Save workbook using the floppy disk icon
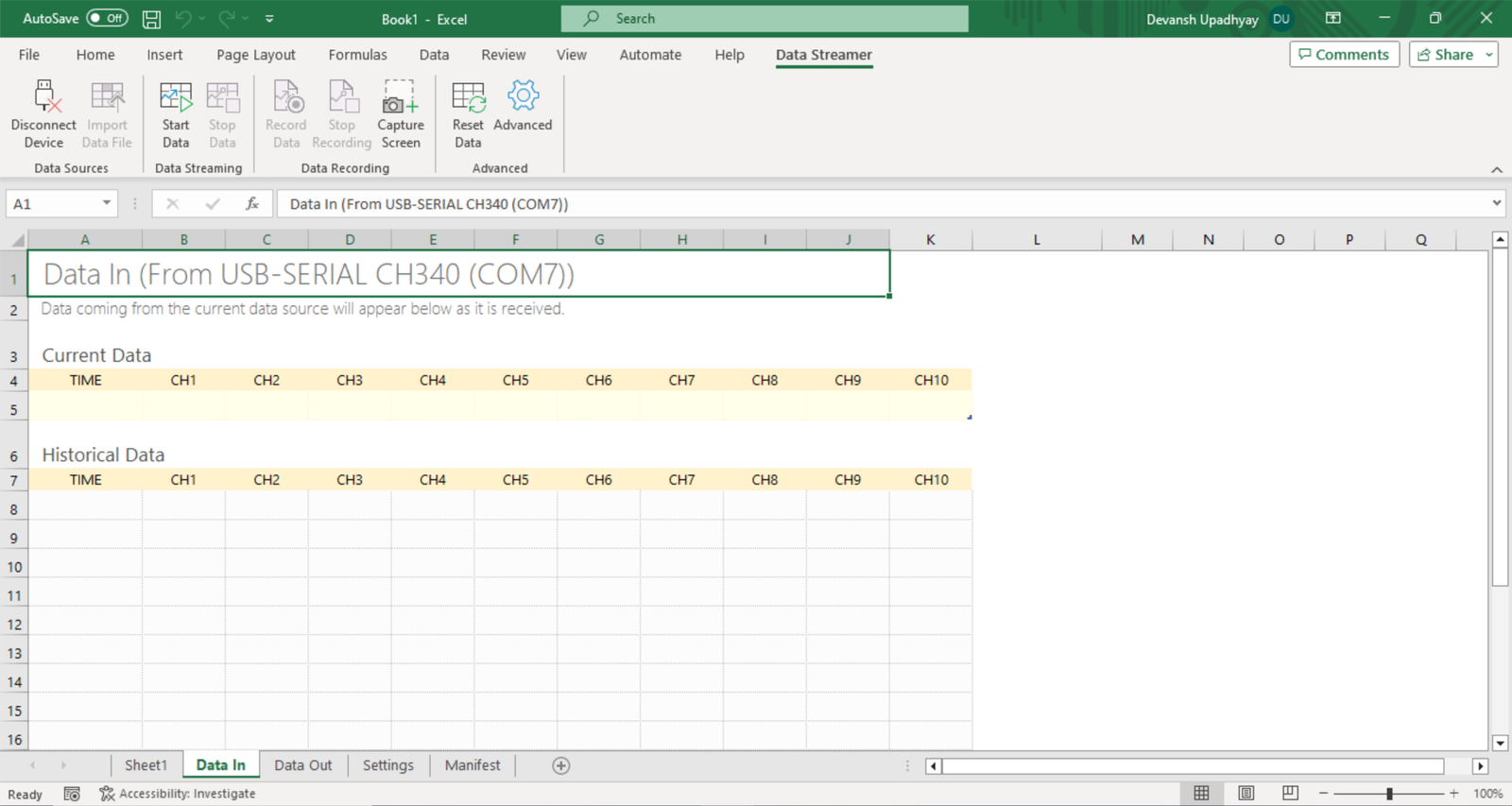The height and width of the screenshot is (806, 1512). (x=151, y=19)
